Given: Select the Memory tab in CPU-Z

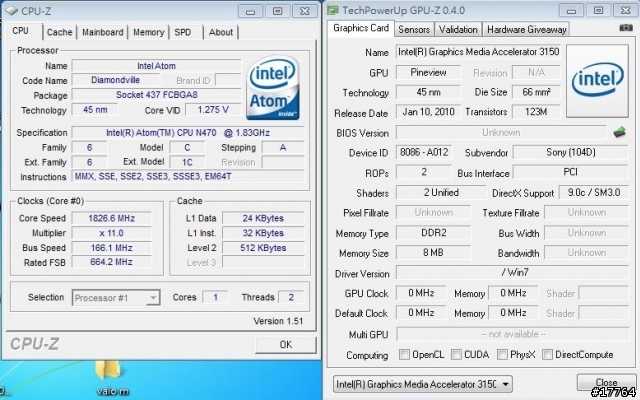Looking at the screenshot, I should 149,32.
